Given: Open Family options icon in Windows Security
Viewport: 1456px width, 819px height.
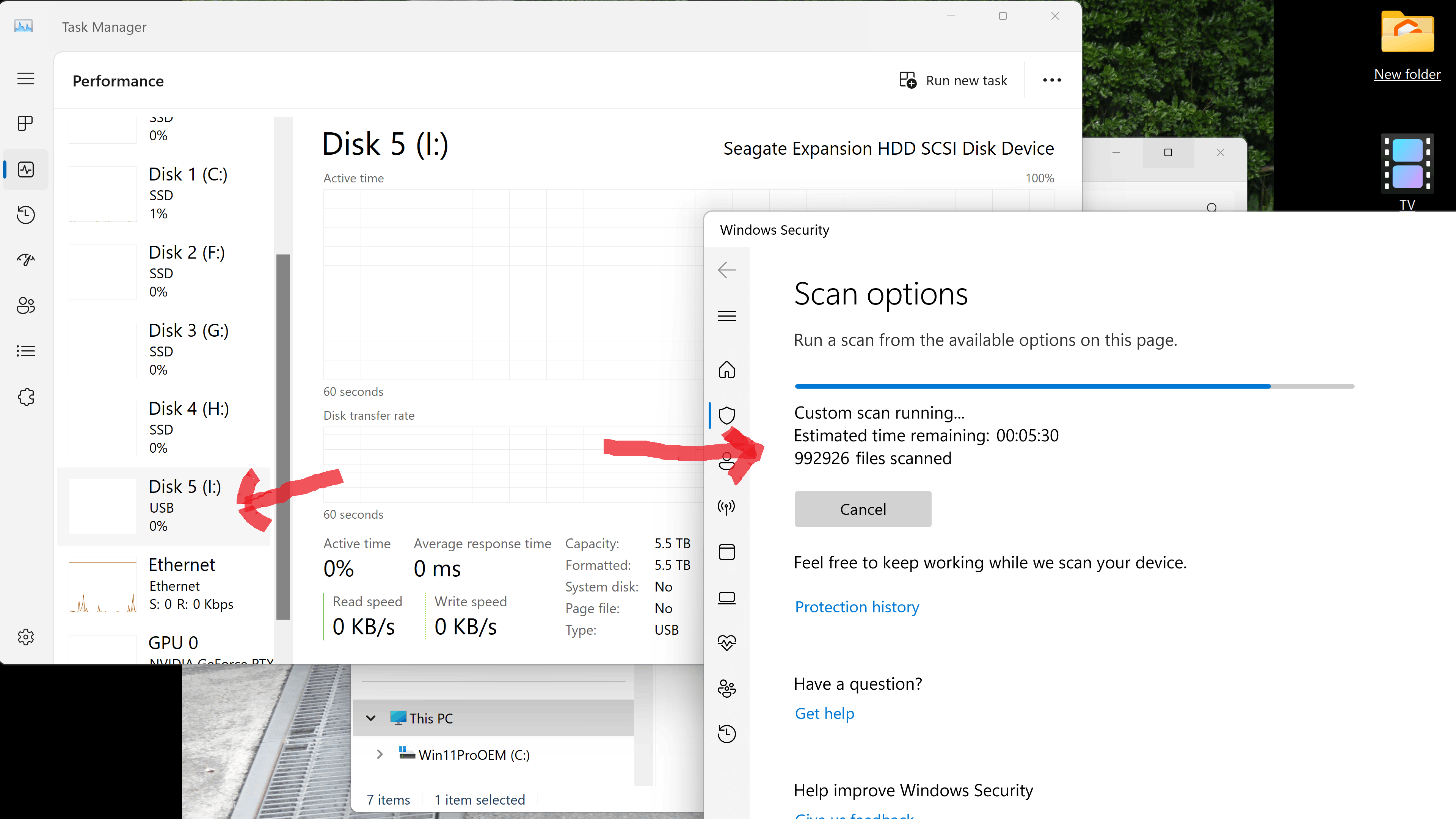Looking at the screenshot, I should point(726,689).
